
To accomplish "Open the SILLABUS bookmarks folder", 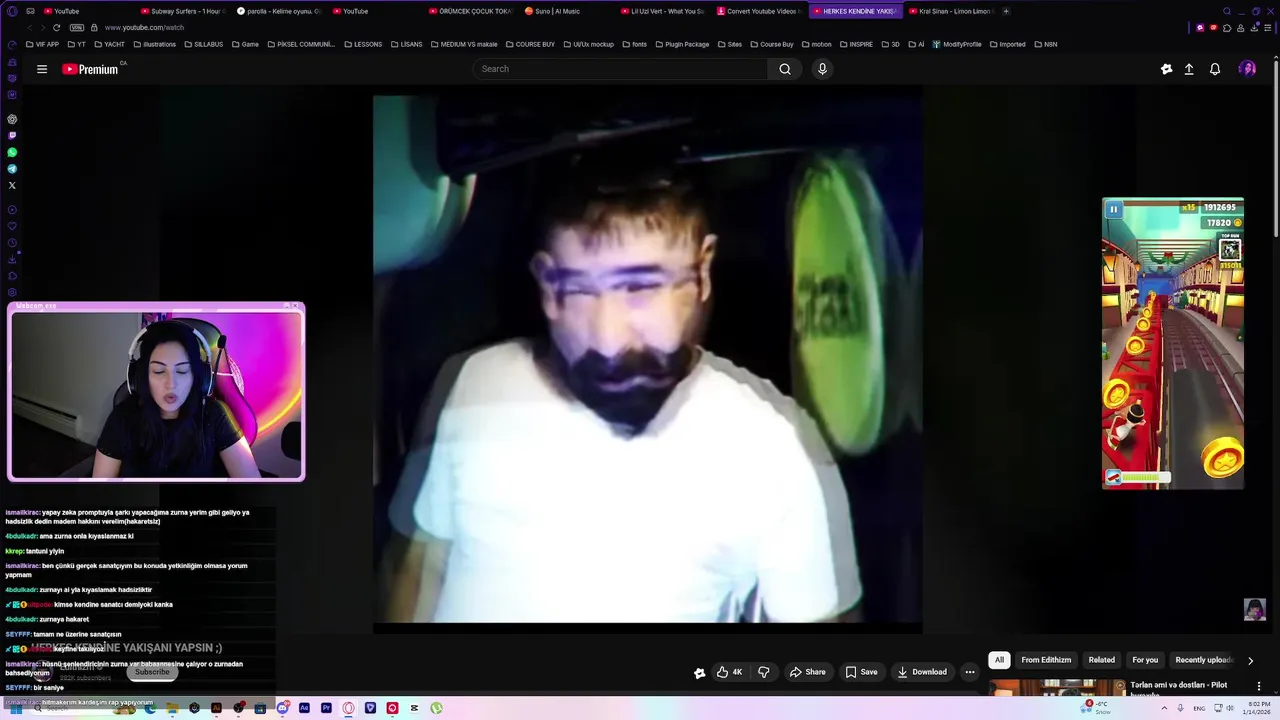I will tap(203, 44).
